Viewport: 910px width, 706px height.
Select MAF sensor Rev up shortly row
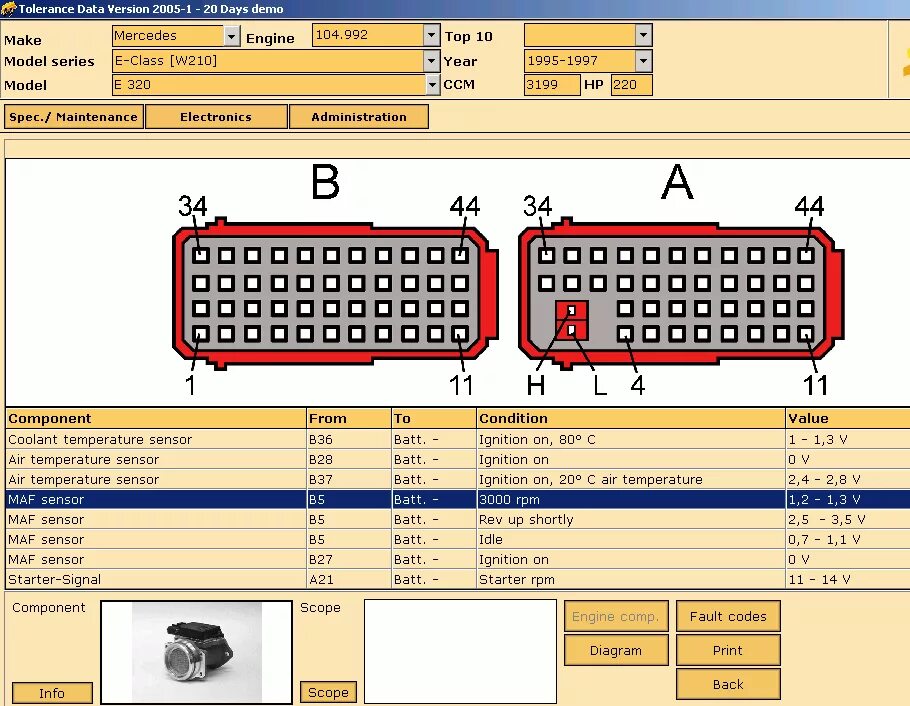point(457,520)
